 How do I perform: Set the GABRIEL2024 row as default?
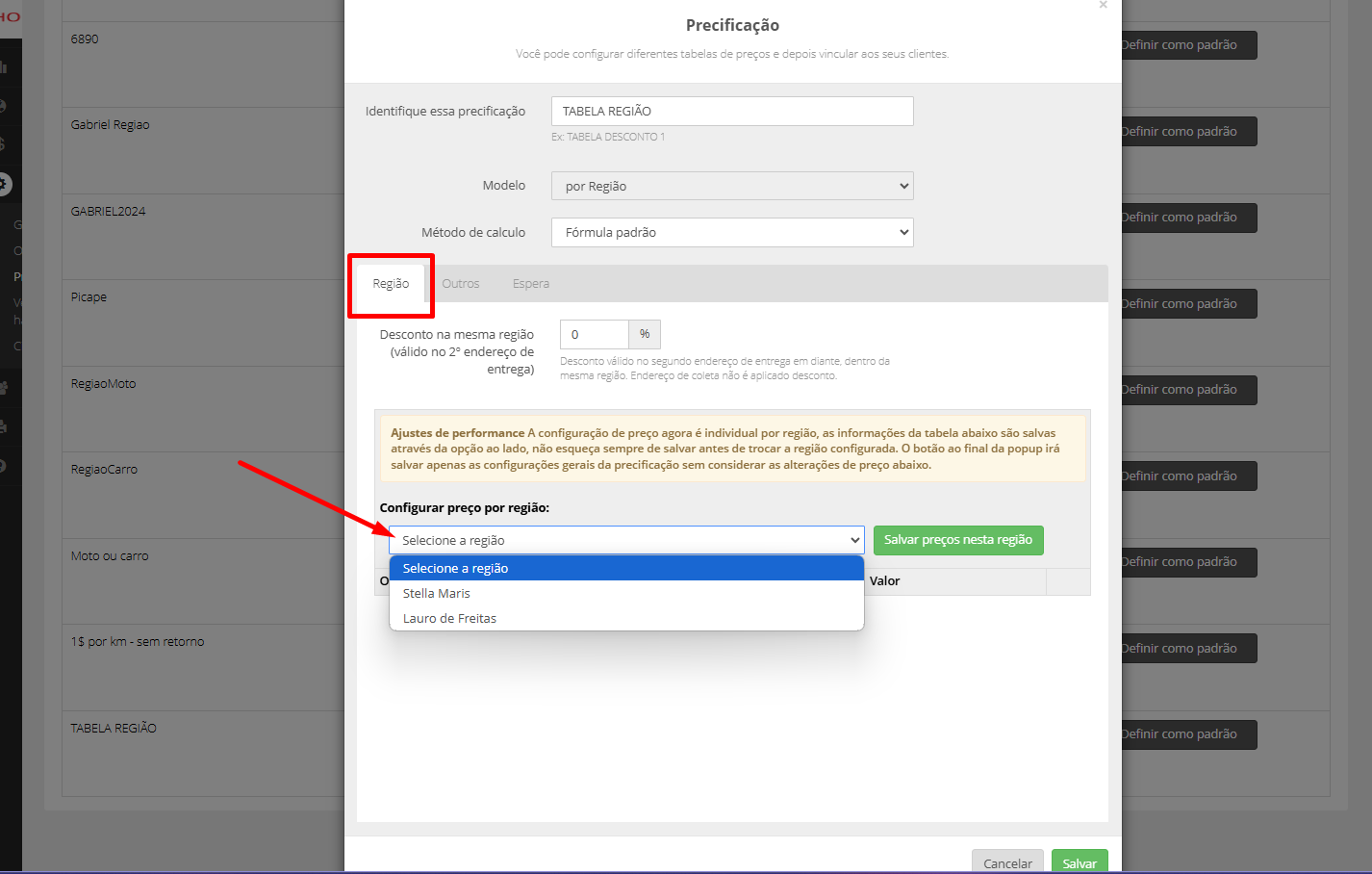tap(1188, 218)
